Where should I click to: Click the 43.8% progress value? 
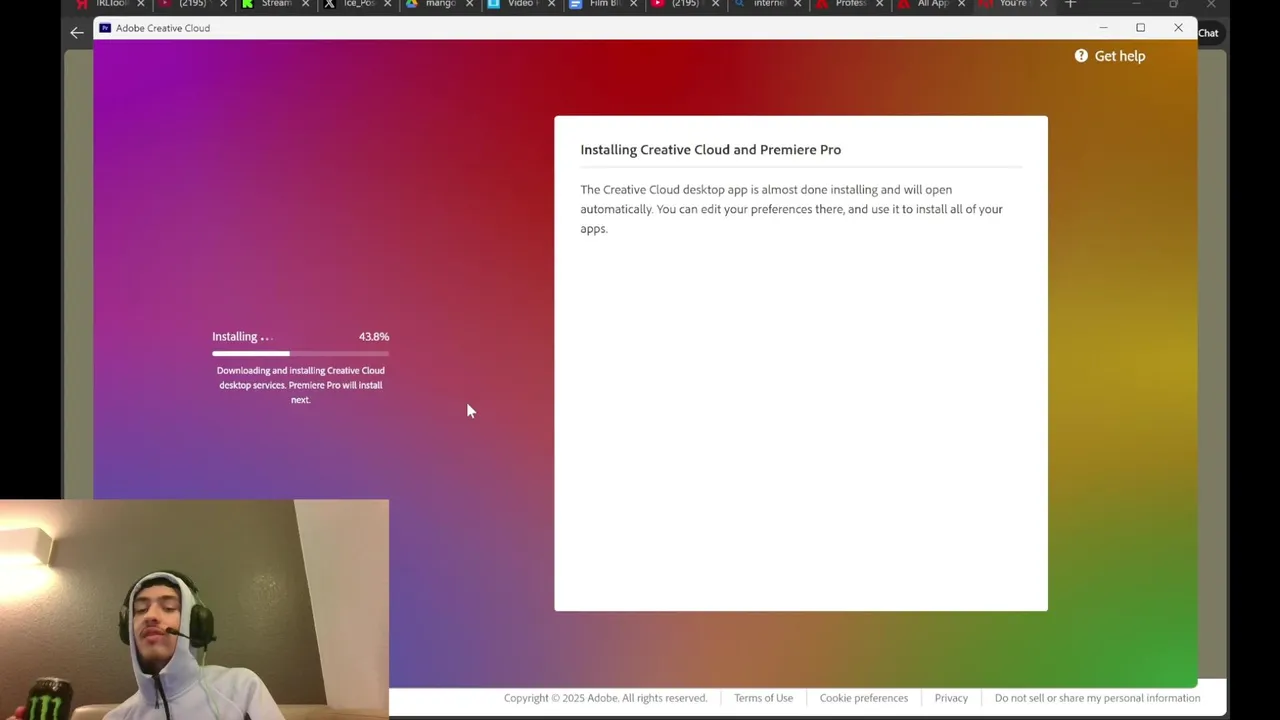click(374, 337)
